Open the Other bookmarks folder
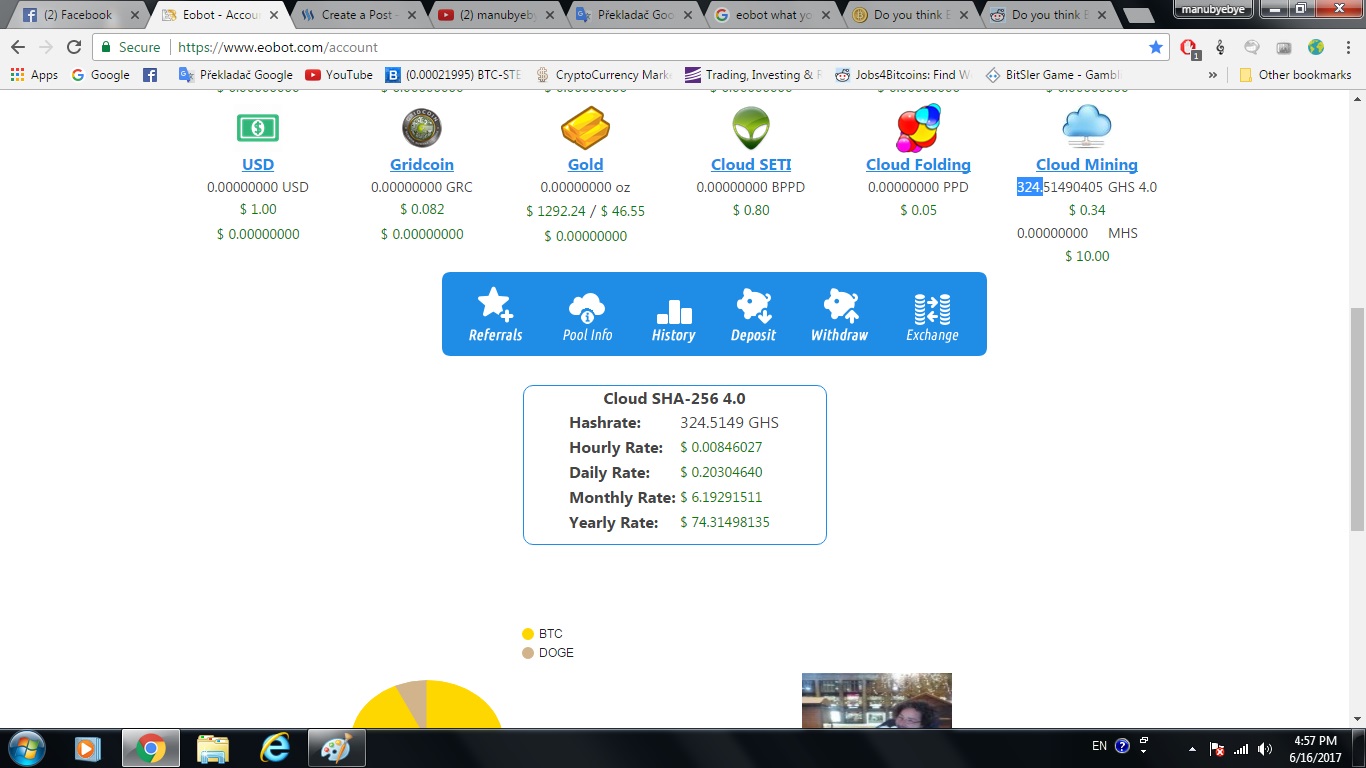Viewport: 1366px width, 768px height. pyautogui.click(x=1295, y=75)
